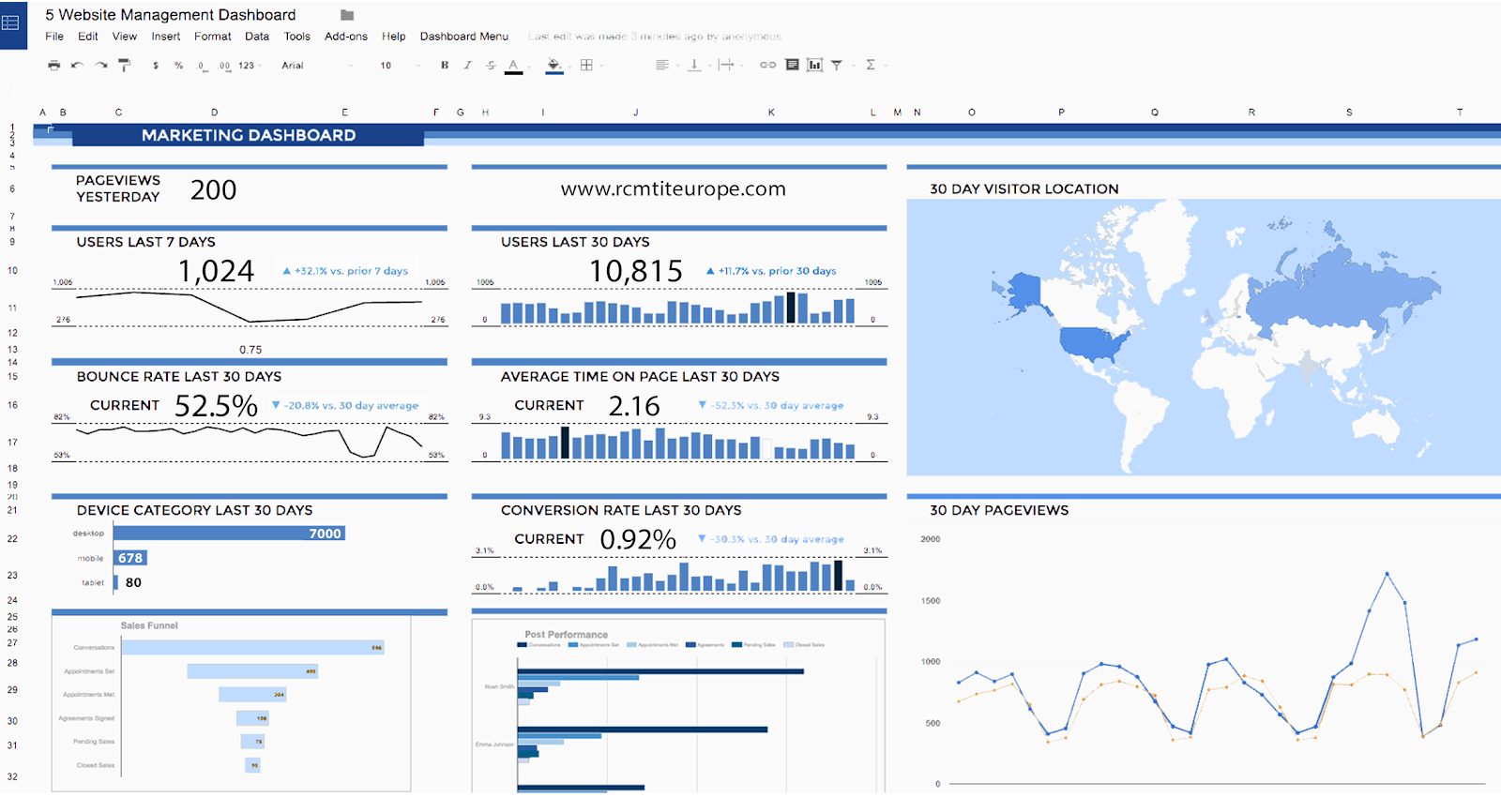
Task: Format selection as percent
Action: point(178,66)
